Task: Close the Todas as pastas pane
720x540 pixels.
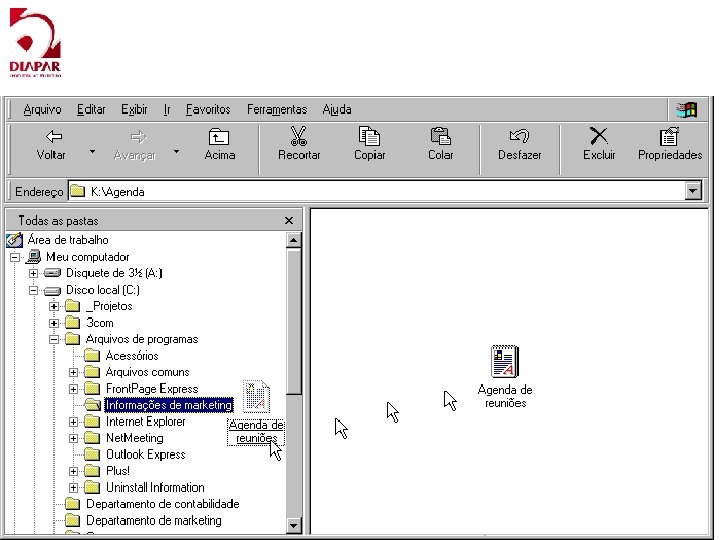Action: click(289, 221)
